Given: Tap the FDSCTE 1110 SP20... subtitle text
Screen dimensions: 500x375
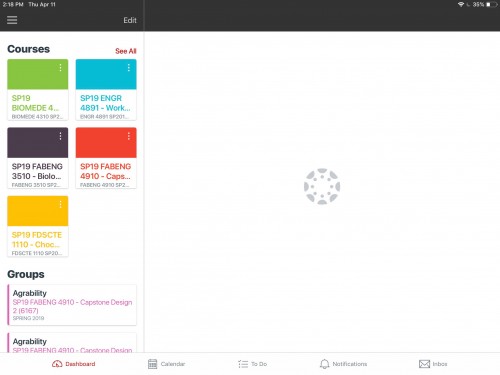Looking at the screenshot, I should 37,253.
